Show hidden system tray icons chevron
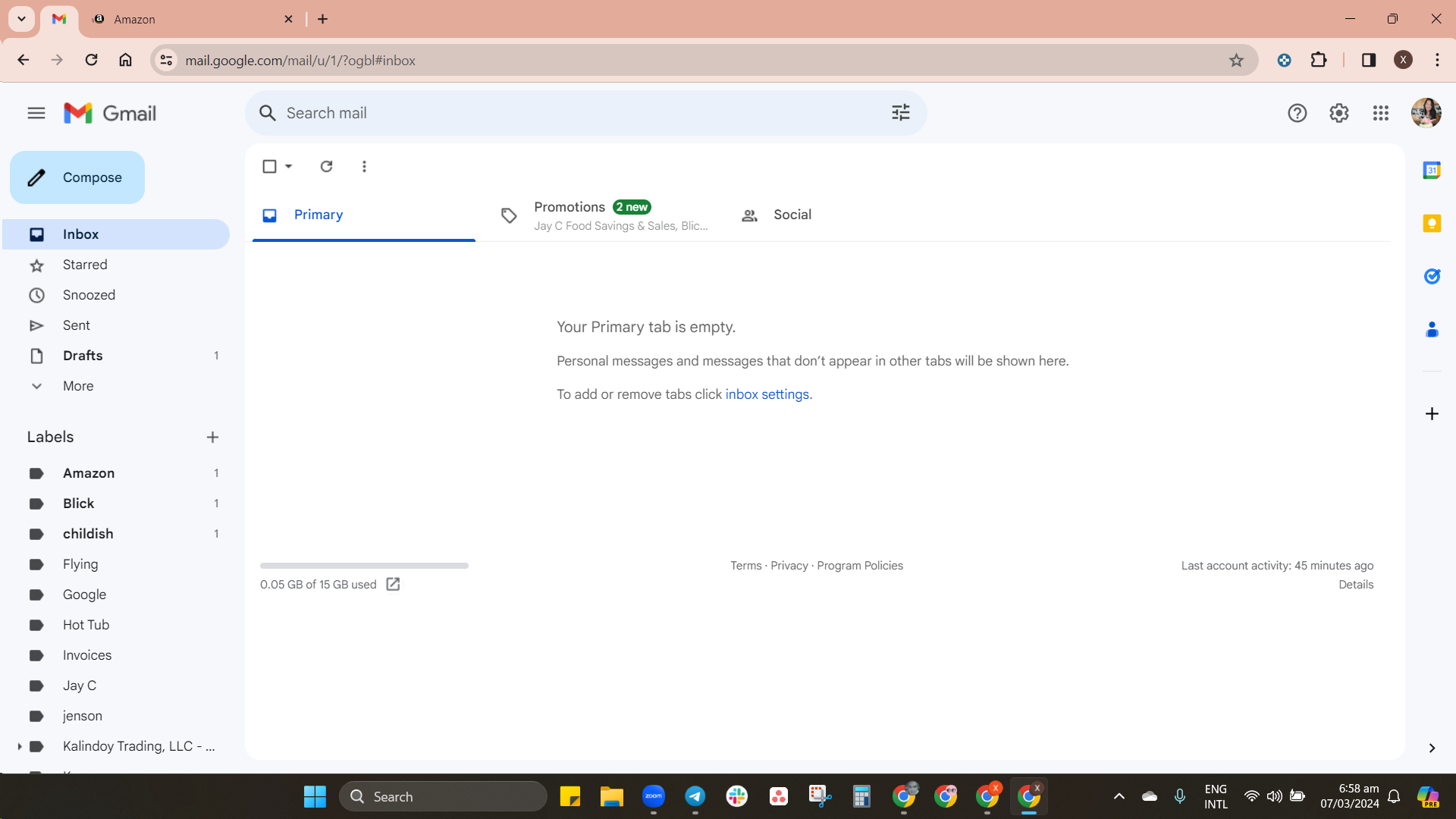This screenshot has height=819, width=1456. point(1119,796)
